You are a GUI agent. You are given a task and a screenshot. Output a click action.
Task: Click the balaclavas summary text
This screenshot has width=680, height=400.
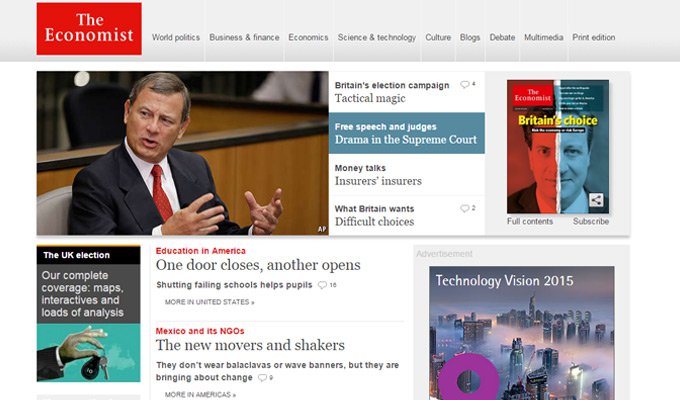tap(278, 371)
